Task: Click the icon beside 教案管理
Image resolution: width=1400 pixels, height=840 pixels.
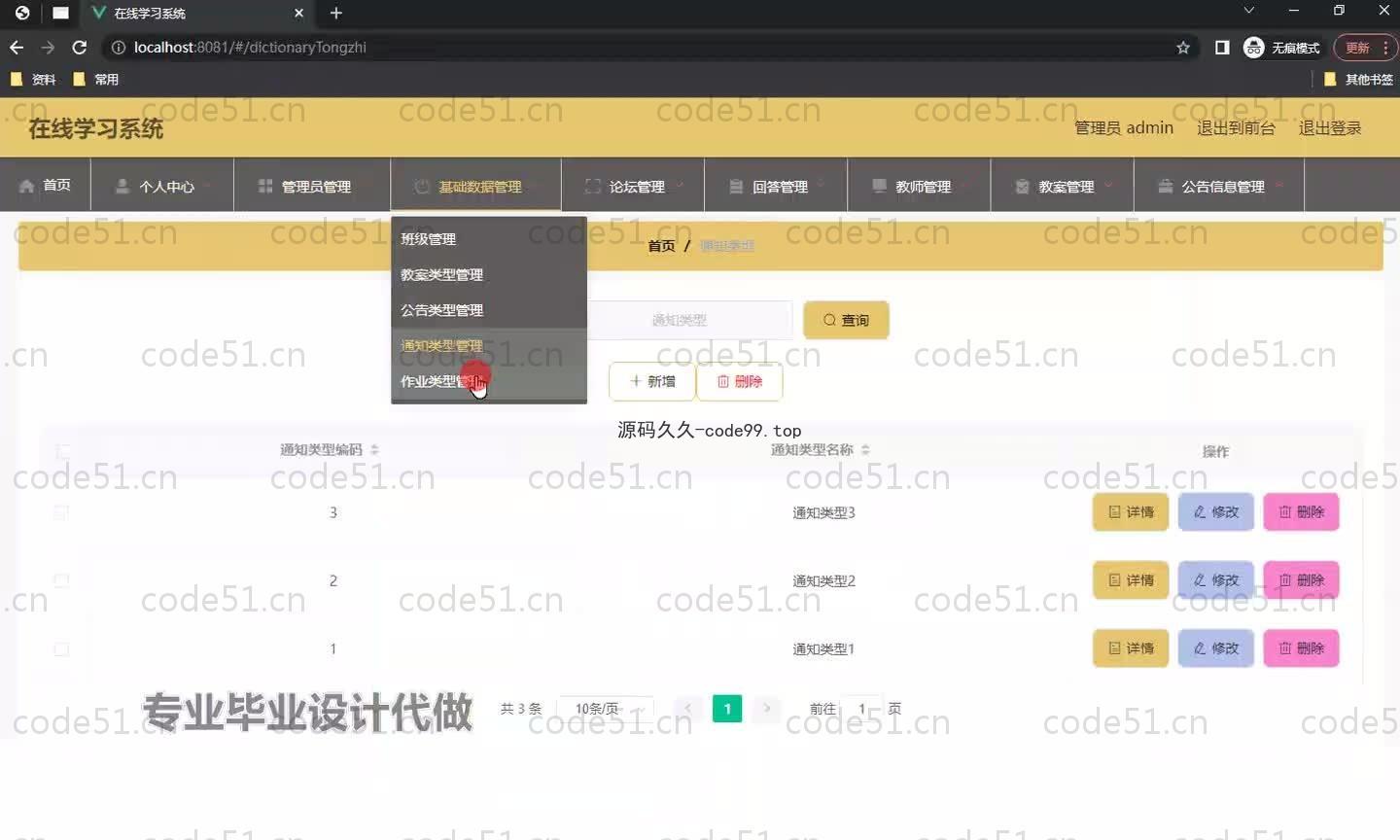Action: click(1022, 186)
